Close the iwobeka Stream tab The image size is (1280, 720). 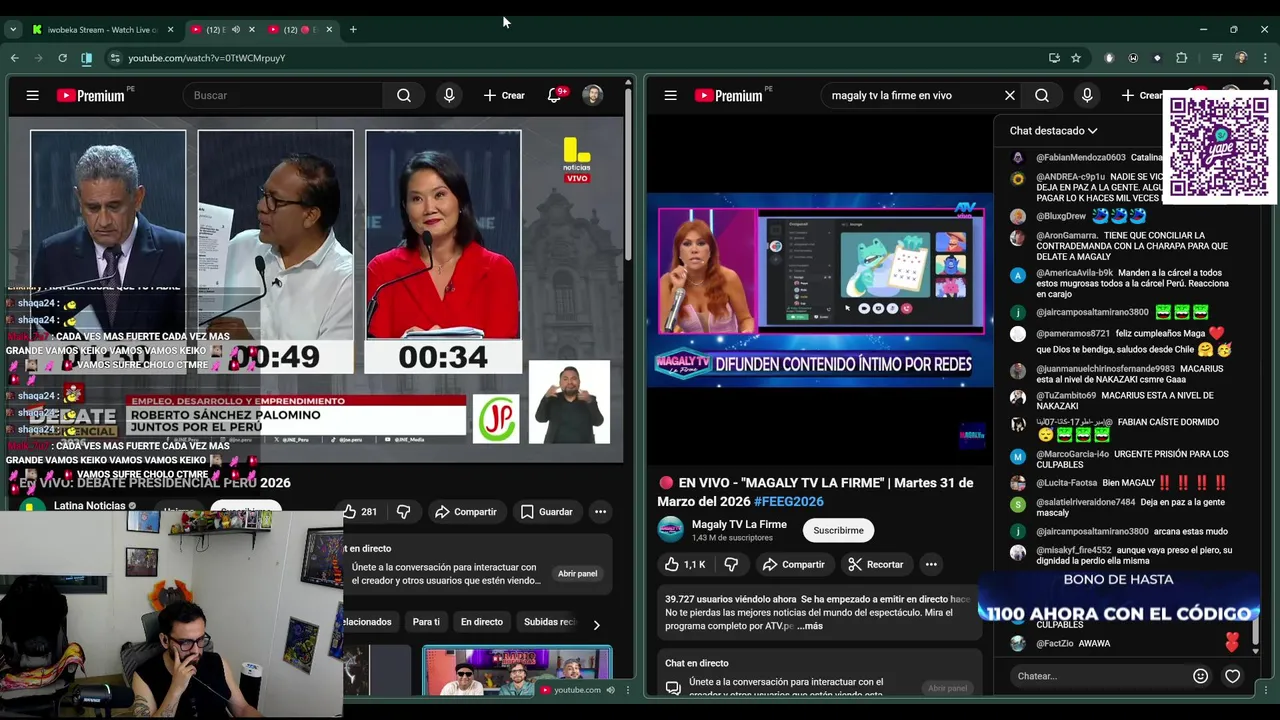[170, 30]
